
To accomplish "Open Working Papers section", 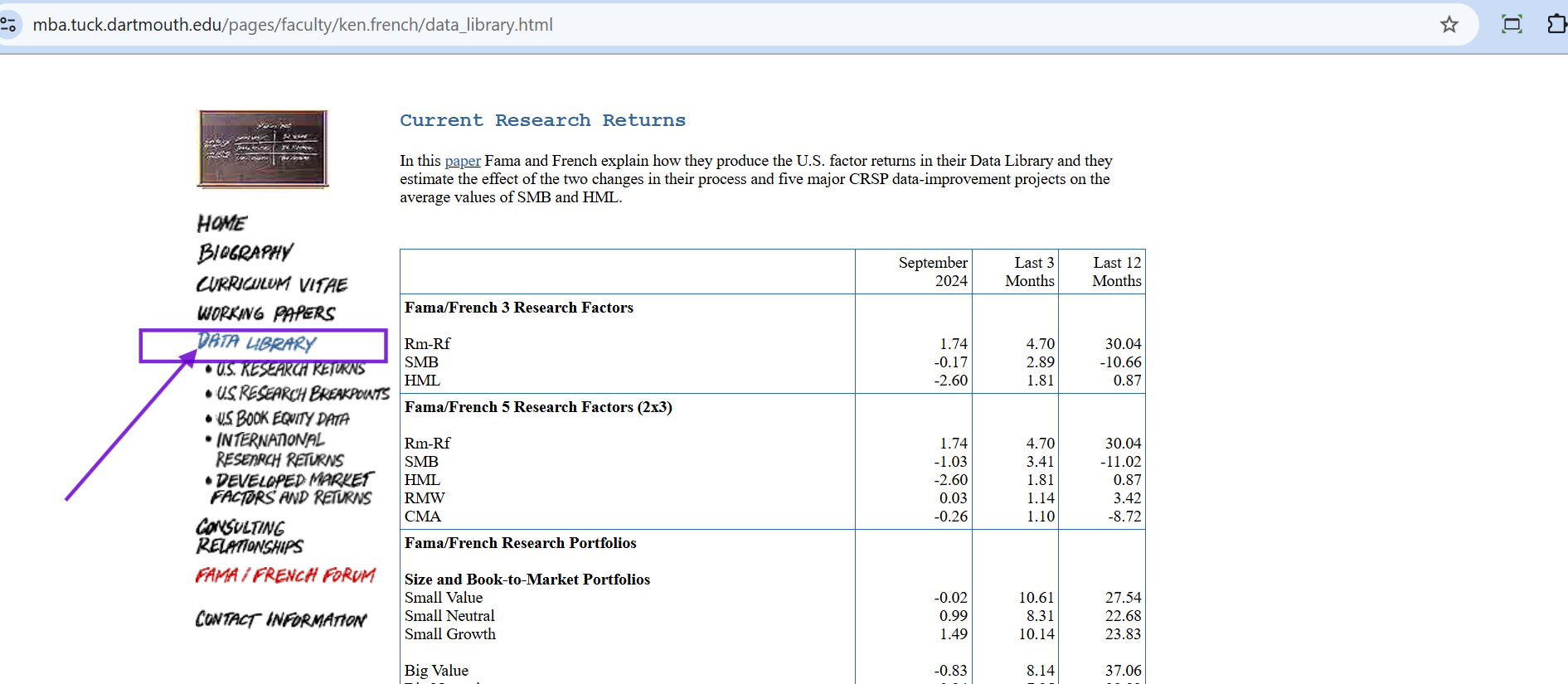I will point(265,313).
